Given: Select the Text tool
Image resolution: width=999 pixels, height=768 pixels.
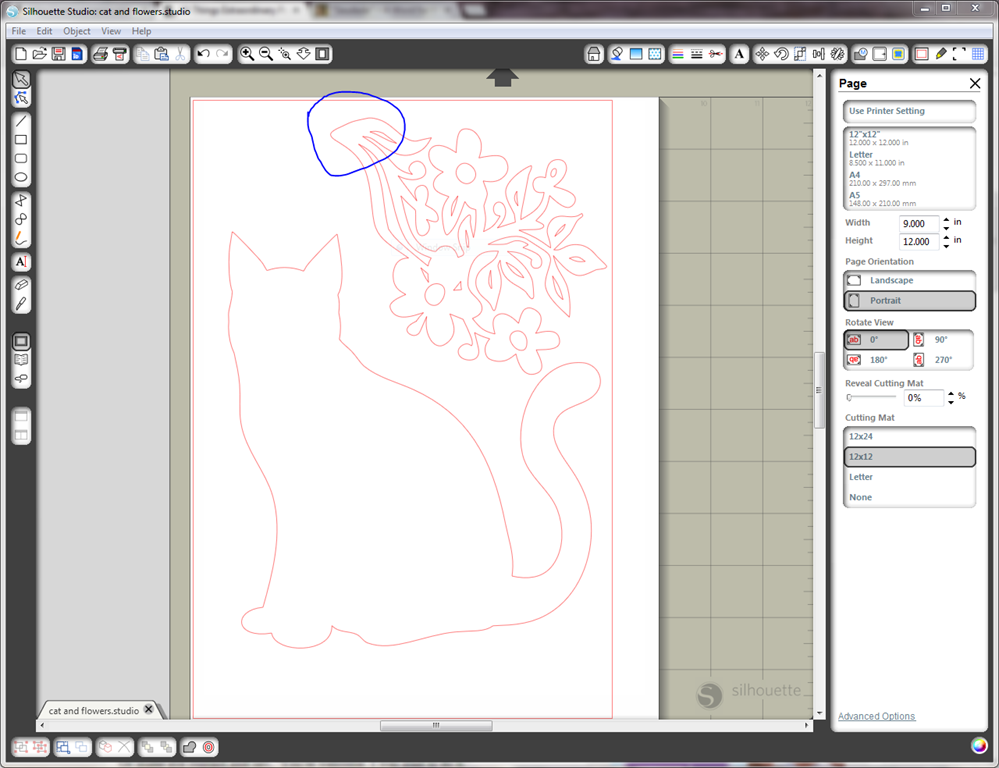Looking at the screenshot, I should (x=21, y=262).
